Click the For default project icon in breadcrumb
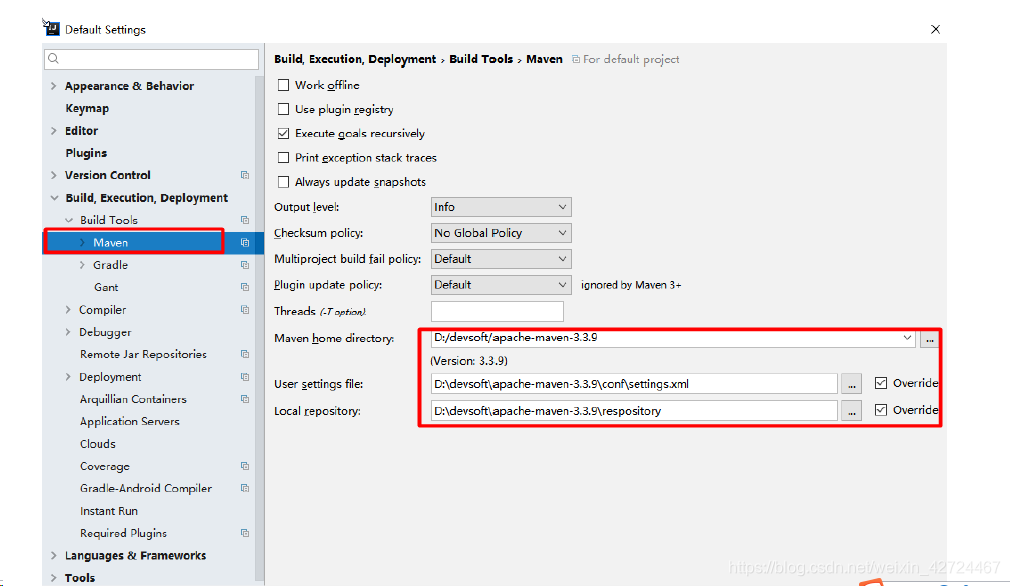 pos(576,59)
